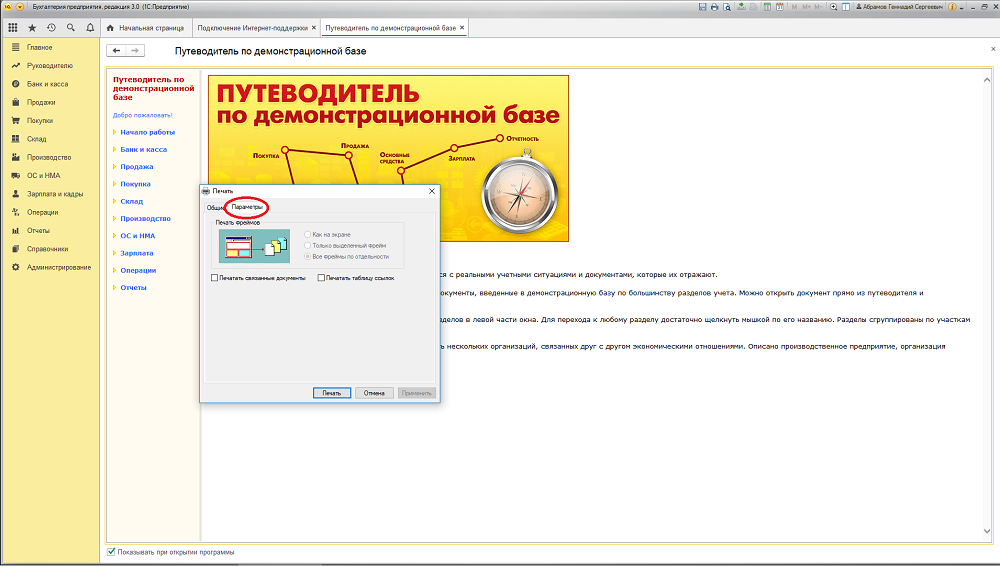The image size is (1000, 567).
Task: Open notifications bell icon
Action: (90, 27)
